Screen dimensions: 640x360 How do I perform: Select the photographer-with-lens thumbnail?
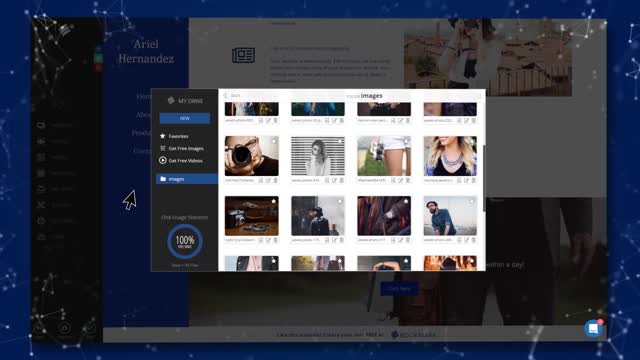pos(251,156)
